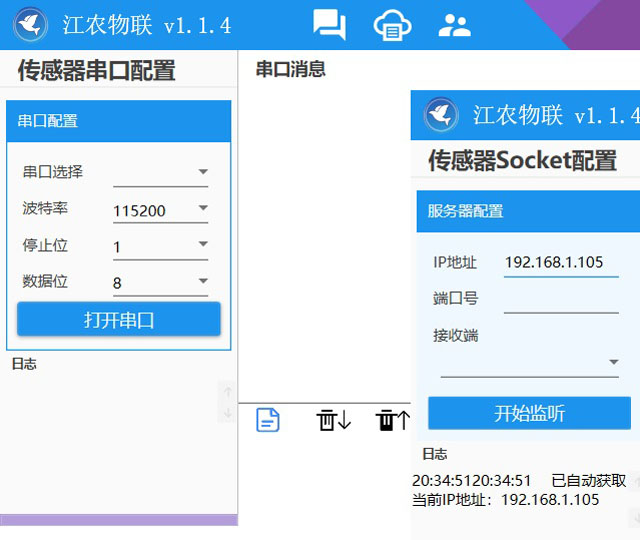Open the 数据位 dropdown showing 8

(160, 282)
